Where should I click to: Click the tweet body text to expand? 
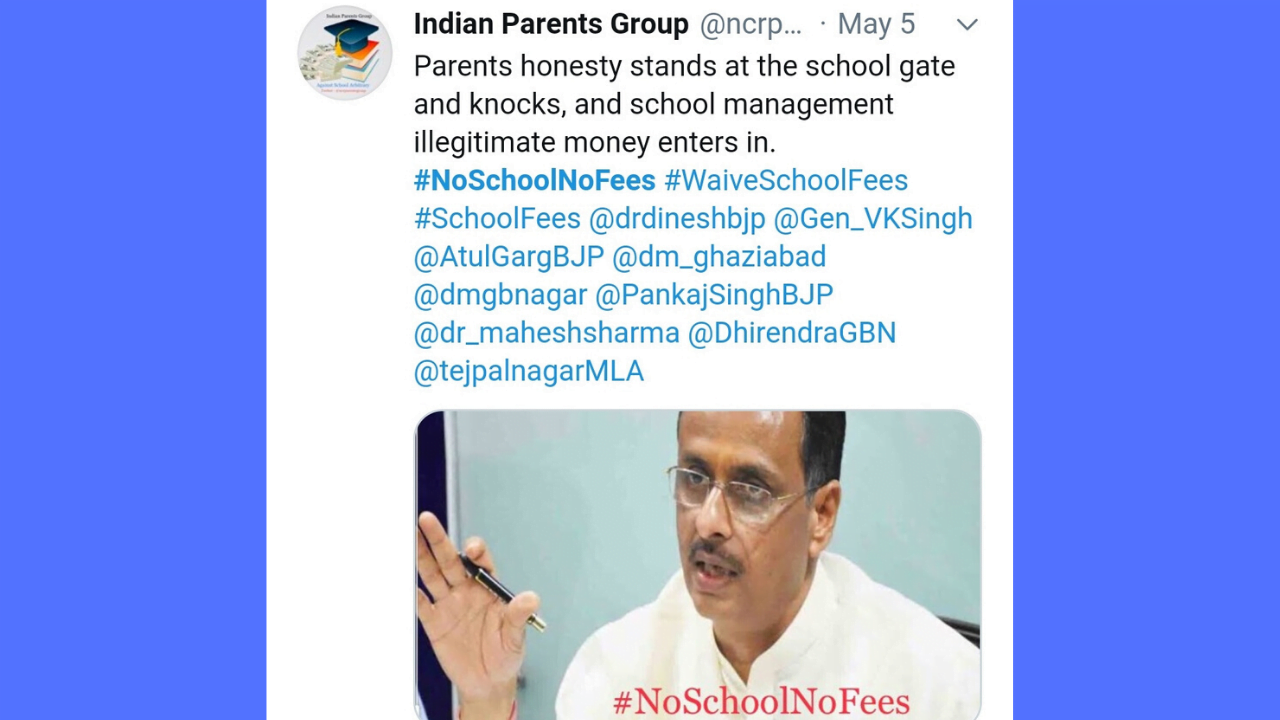[684, 104]
